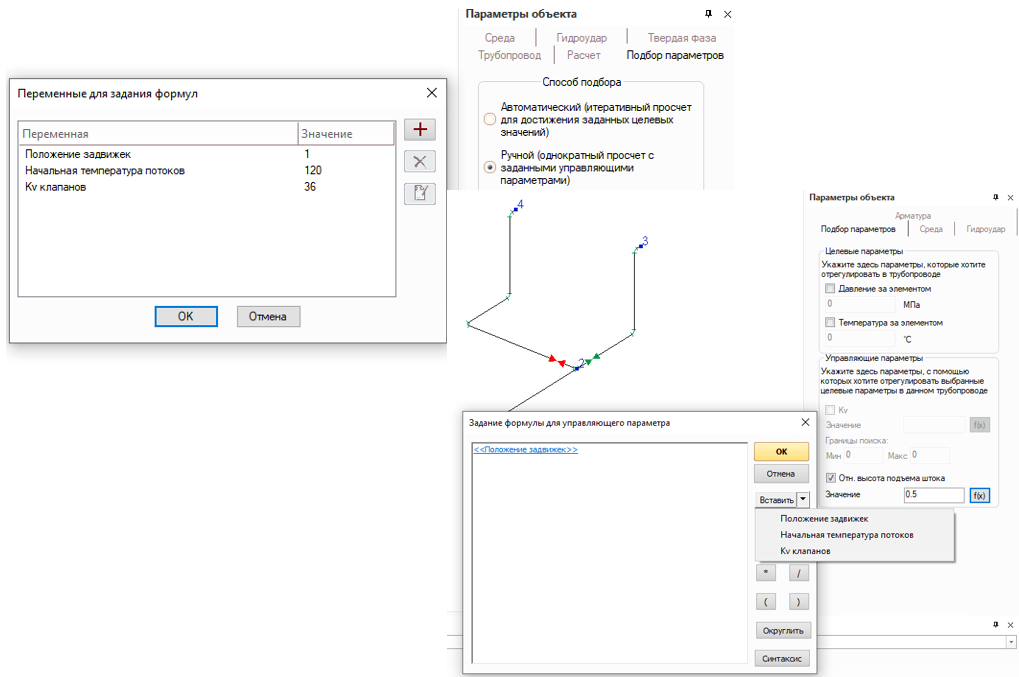Click the Значение field containing 0.5
The image size is (1019, 677).
coord(932,495)
